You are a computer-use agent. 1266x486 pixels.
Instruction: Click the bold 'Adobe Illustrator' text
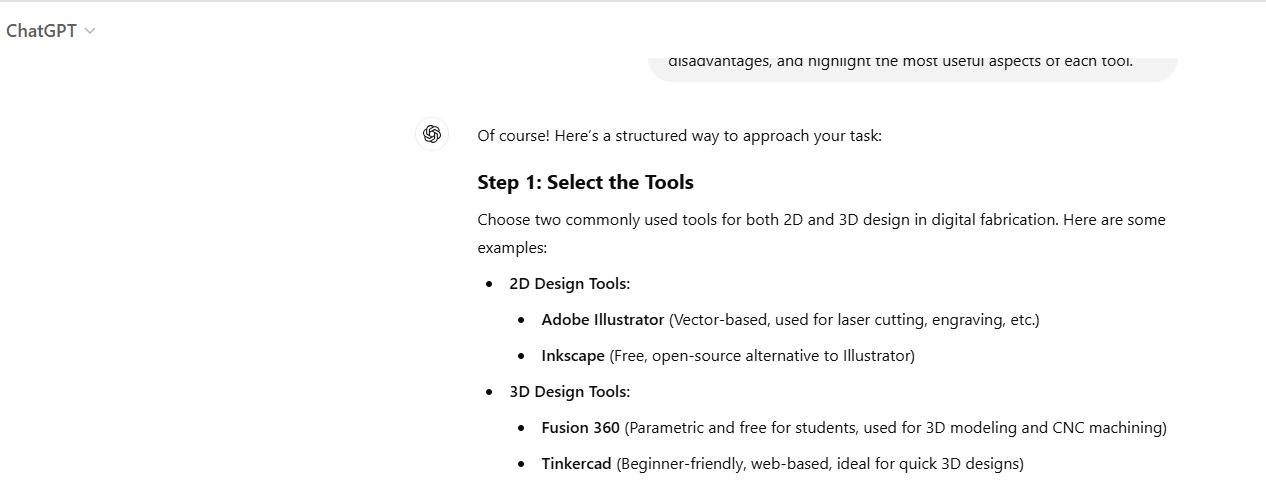(x=602, y=320)
